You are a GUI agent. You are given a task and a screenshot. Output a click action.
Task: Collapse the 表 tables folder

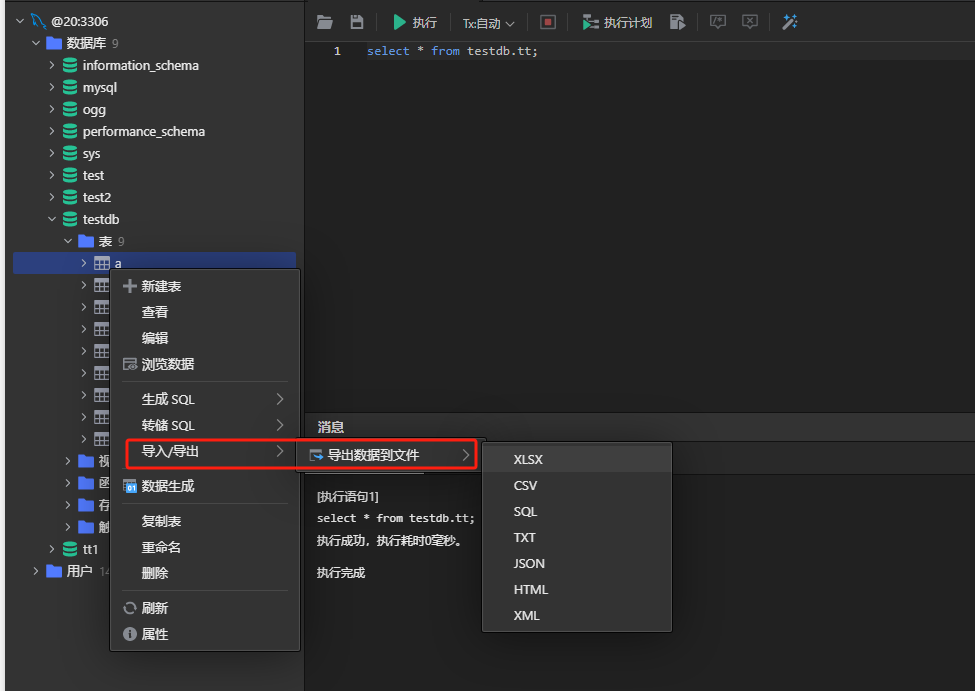(x=68, y=241)
